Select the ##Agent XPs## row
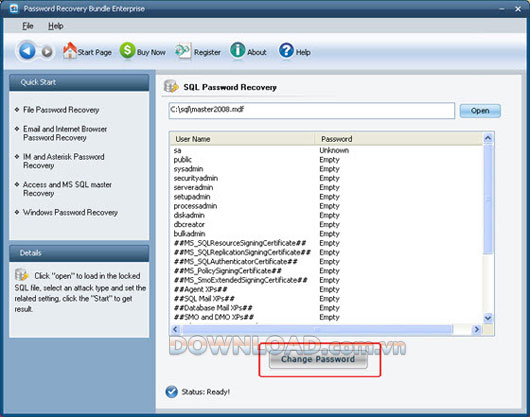Image resolution: width=530 pixels, height=417 pixels. [x=326, y=289]
